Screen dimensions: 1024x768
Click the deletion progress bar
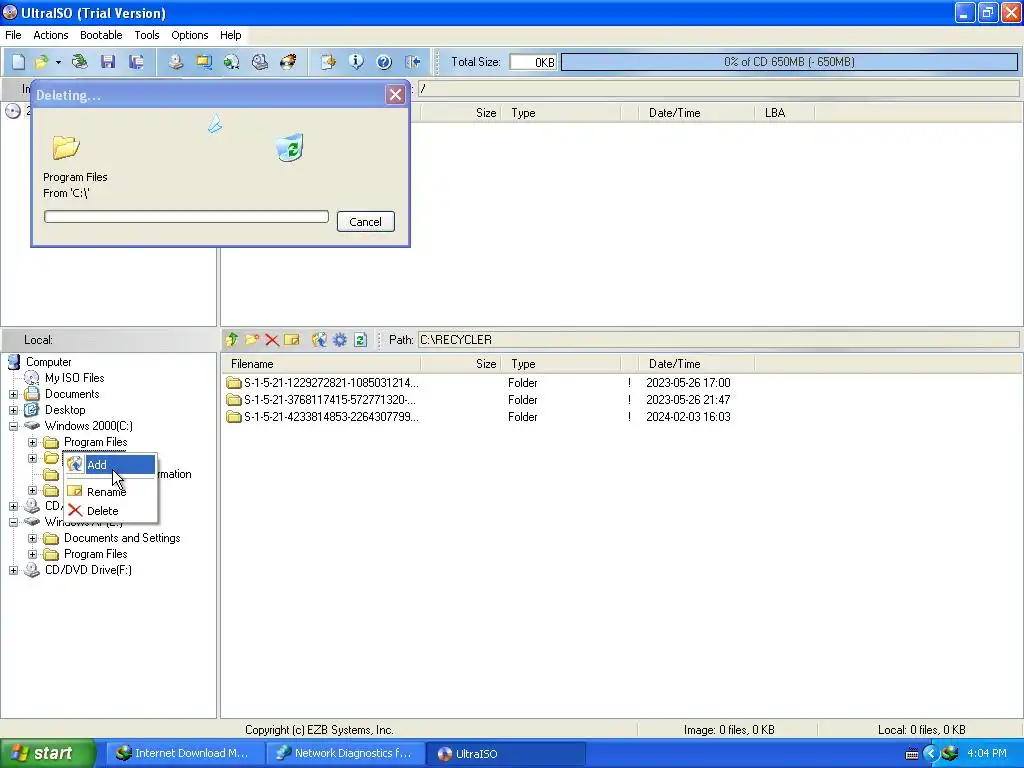tap(186, 217)
